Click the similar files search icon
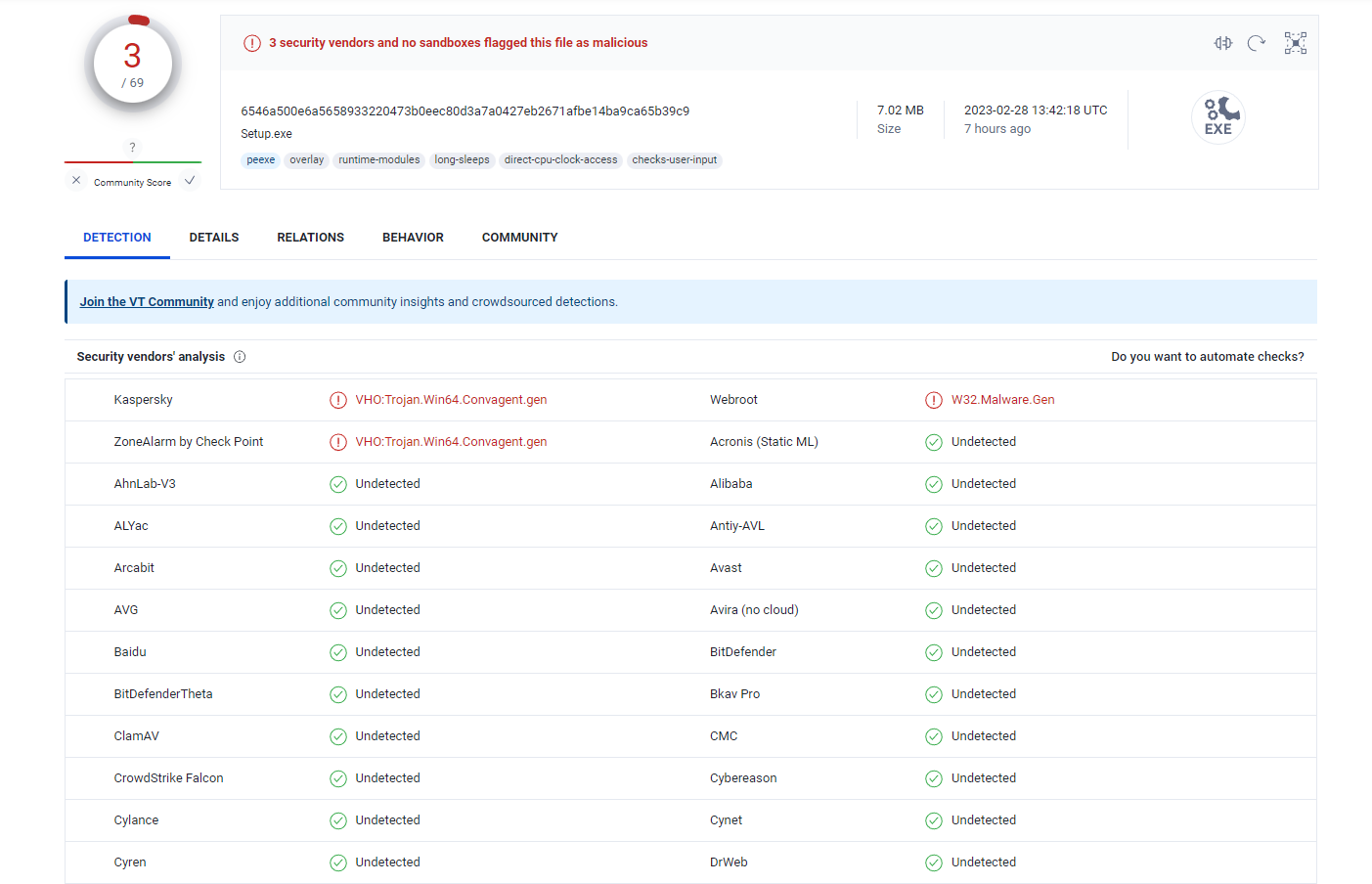This screenshot has width=1372, height=884. pos(1222,43)
